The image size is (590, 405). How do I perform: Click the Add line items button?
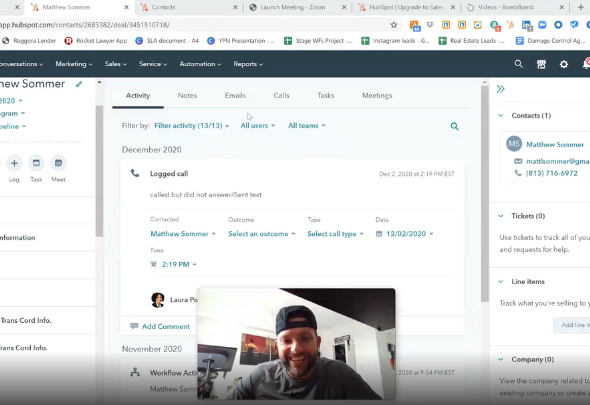tap(572, 325)
